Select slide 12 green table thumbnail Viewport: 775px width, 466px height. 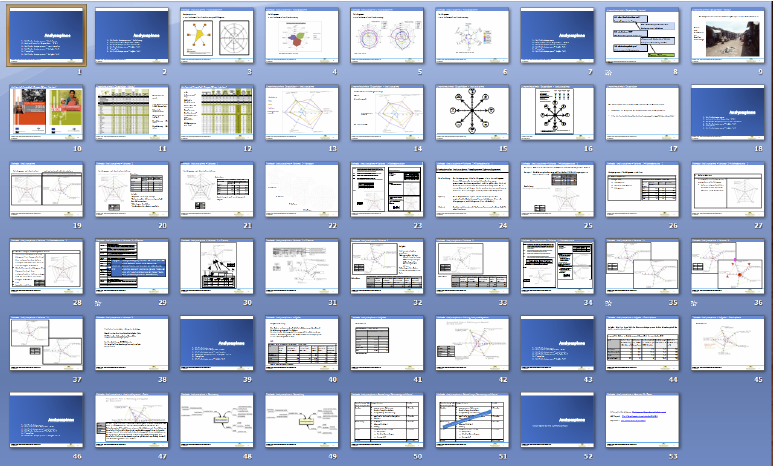pos(217,113)
